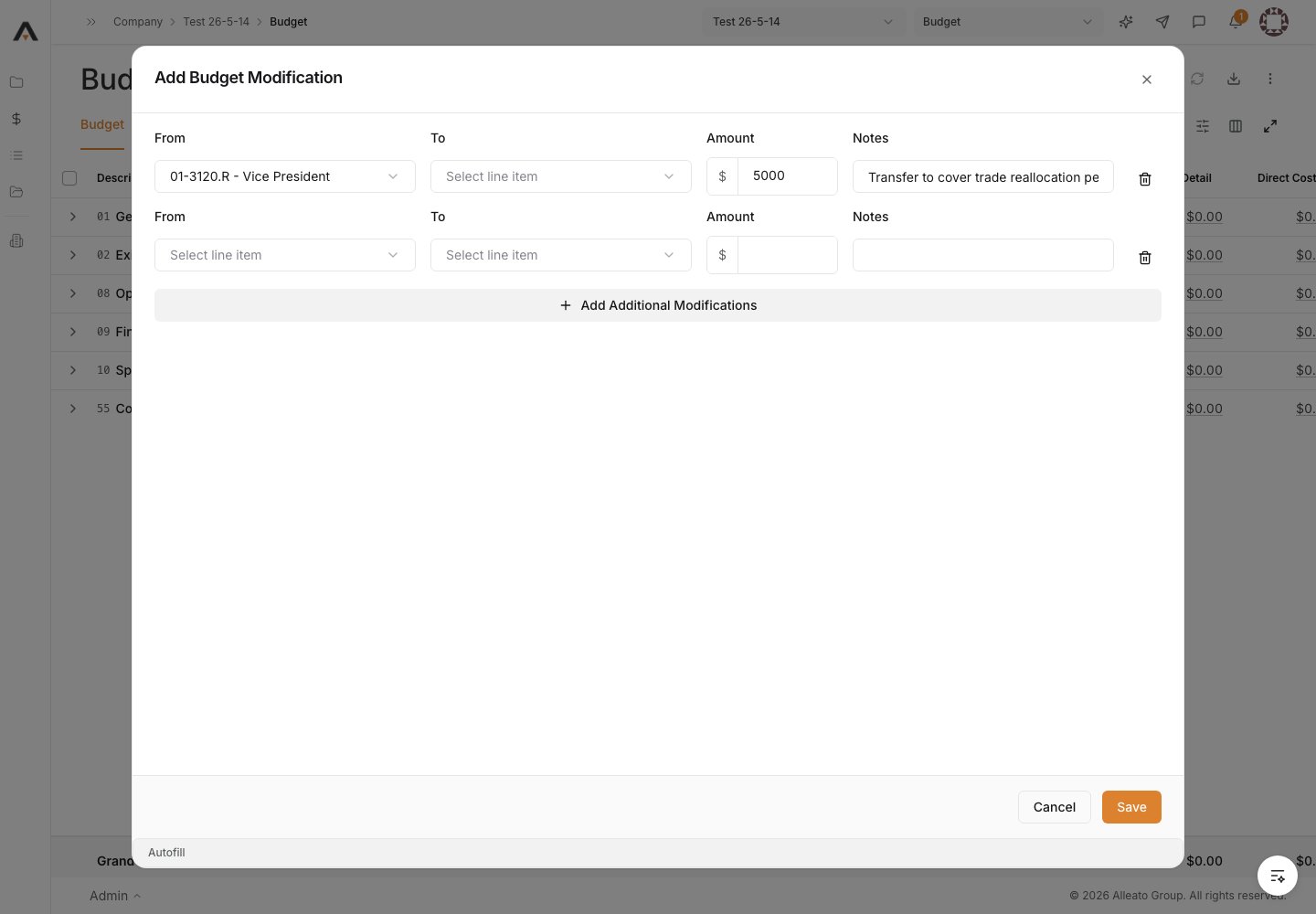
Task: Open the building directory sidebar icon
Action: tap(16, 241)
